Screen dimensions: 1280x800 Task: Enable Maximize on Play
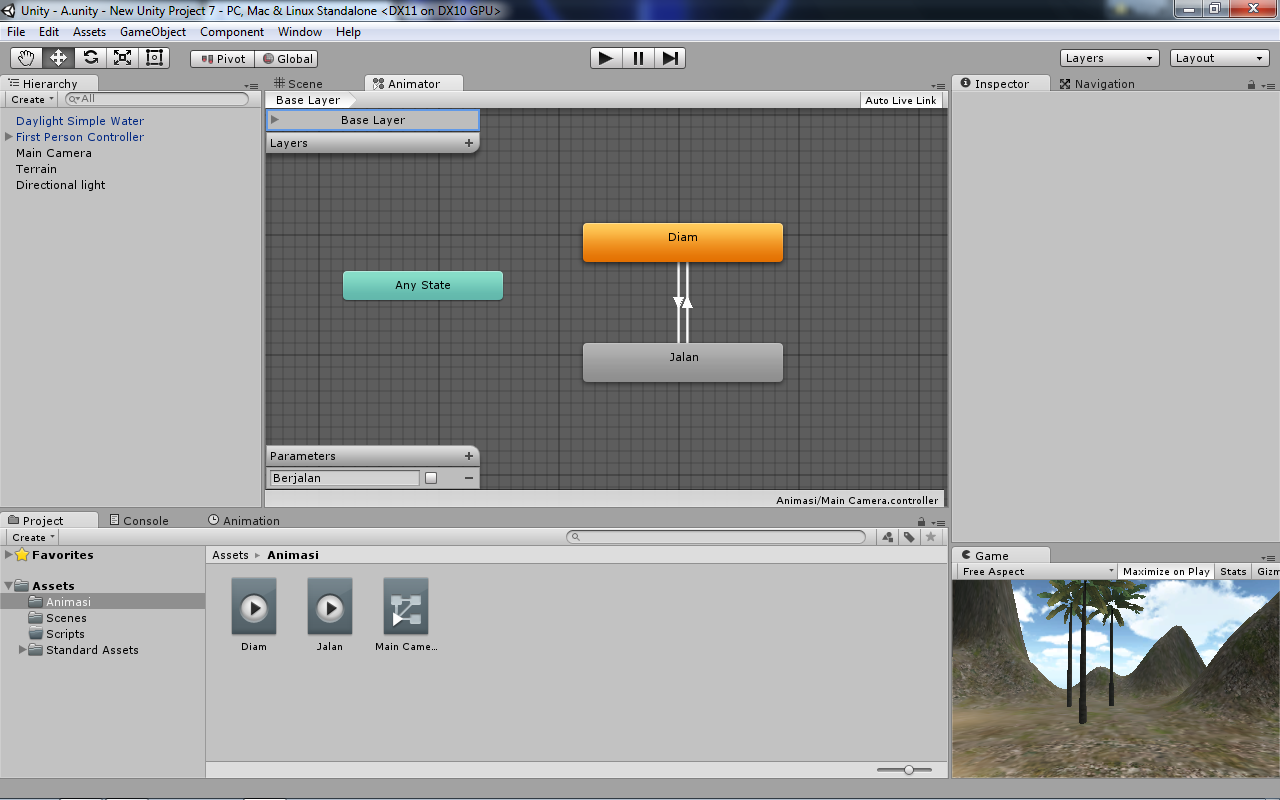point(1166,571)
